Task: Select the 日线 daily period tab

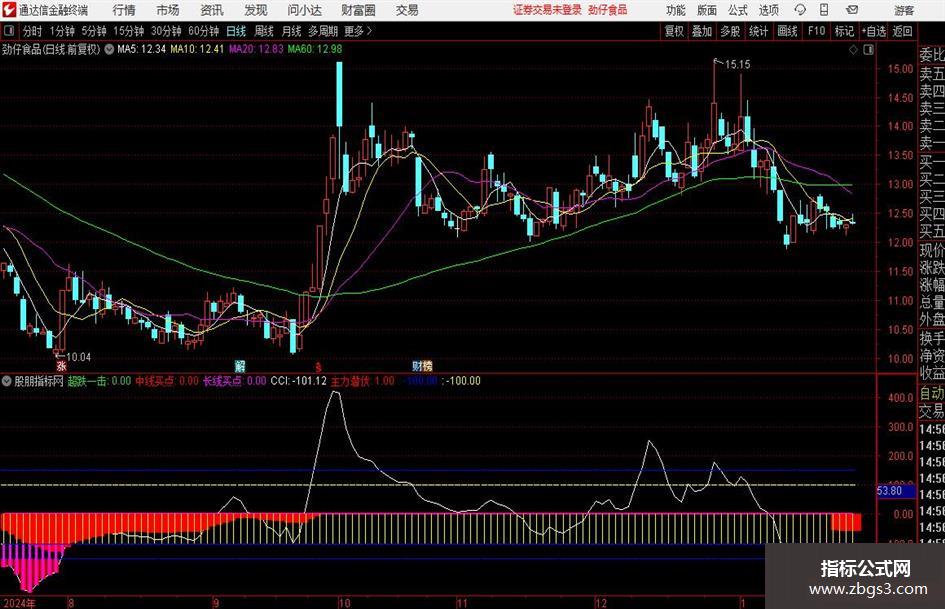Action: coord(236,31)
